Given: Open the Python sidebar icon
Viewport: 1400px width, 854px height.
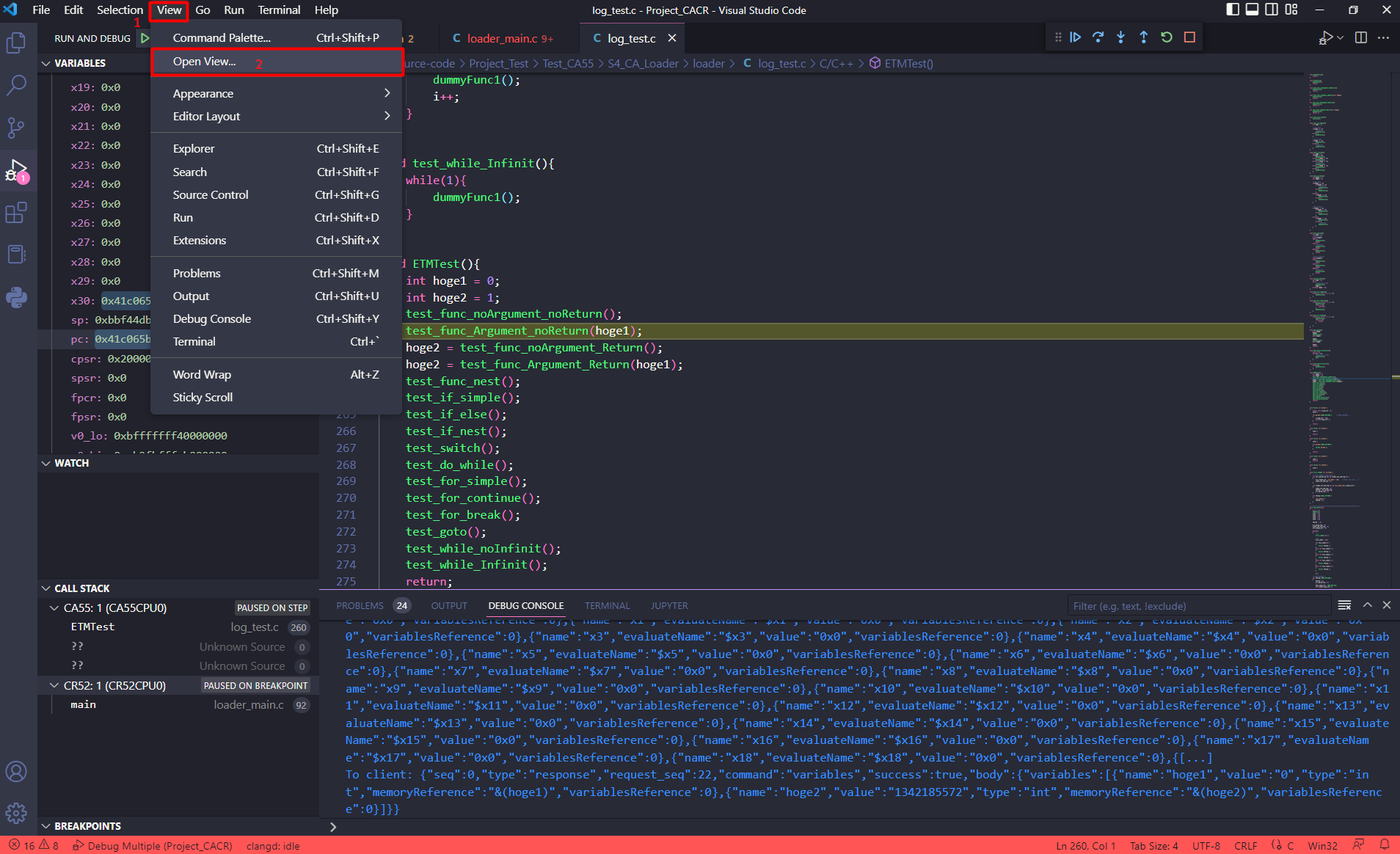Looking at the screenshot, I should tap(16, 297).
